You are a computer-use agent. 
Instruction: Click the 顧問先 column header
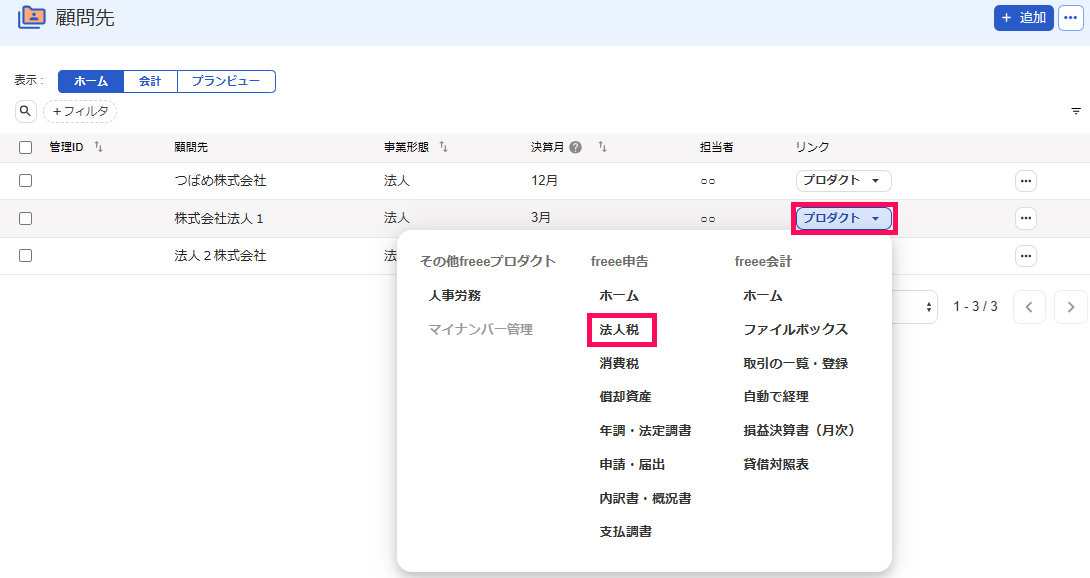pos(191,147)
